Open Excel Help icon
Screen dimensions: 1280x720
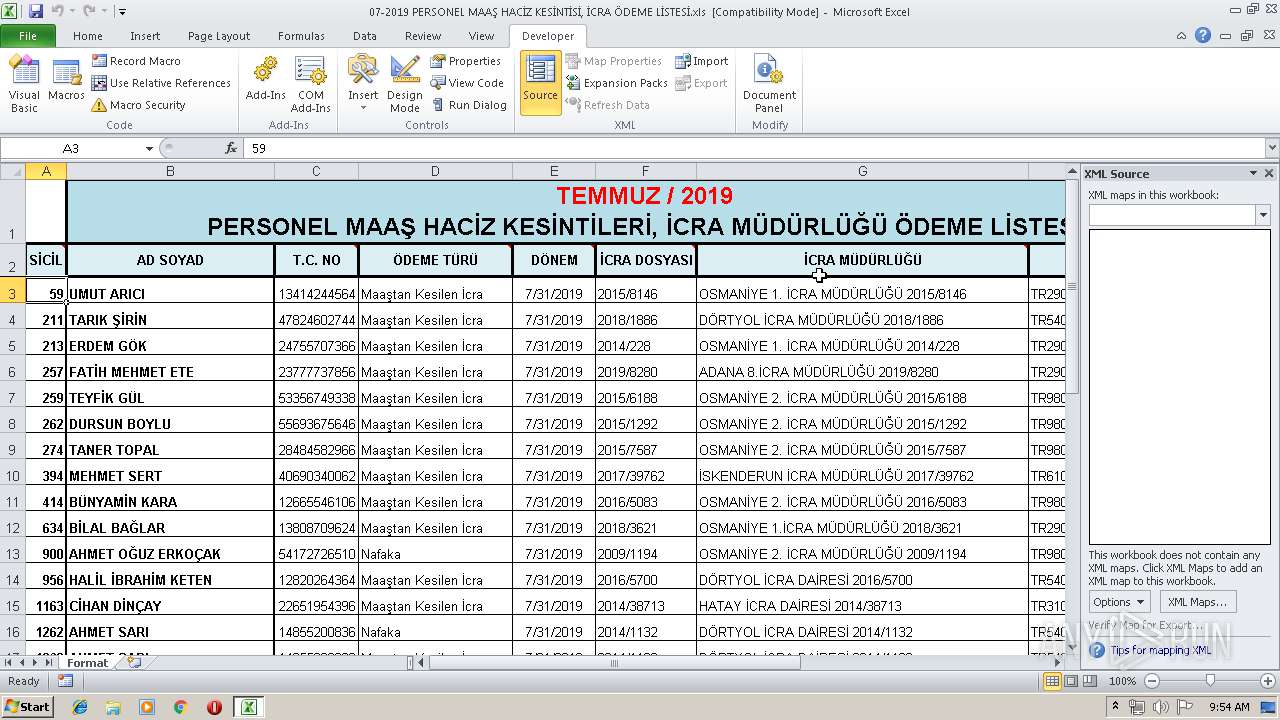pyautogui.click(x=1203, y=35)
